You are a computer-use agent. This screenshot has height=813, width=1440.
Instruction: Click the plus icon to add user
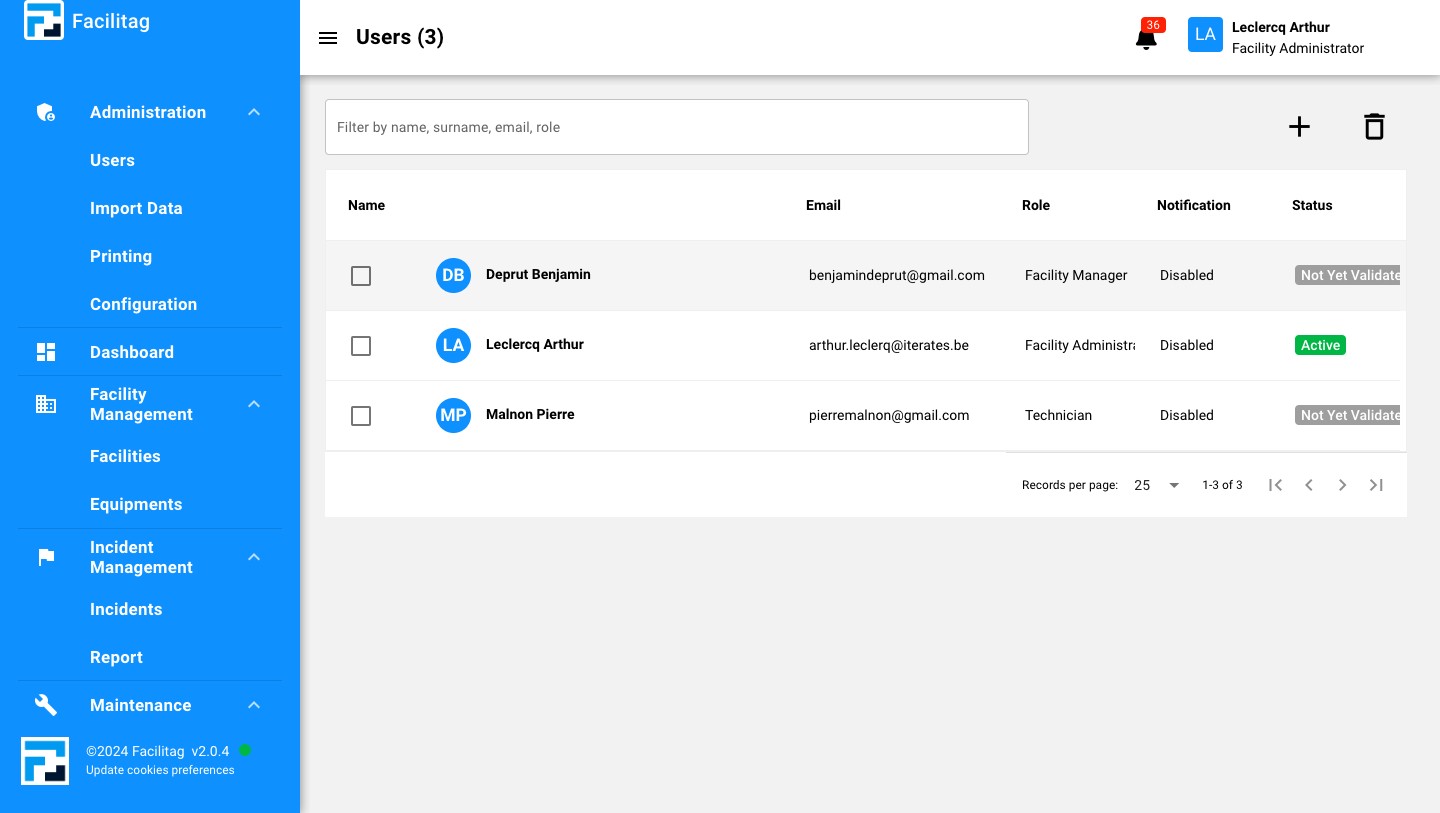pos(1299,127)
